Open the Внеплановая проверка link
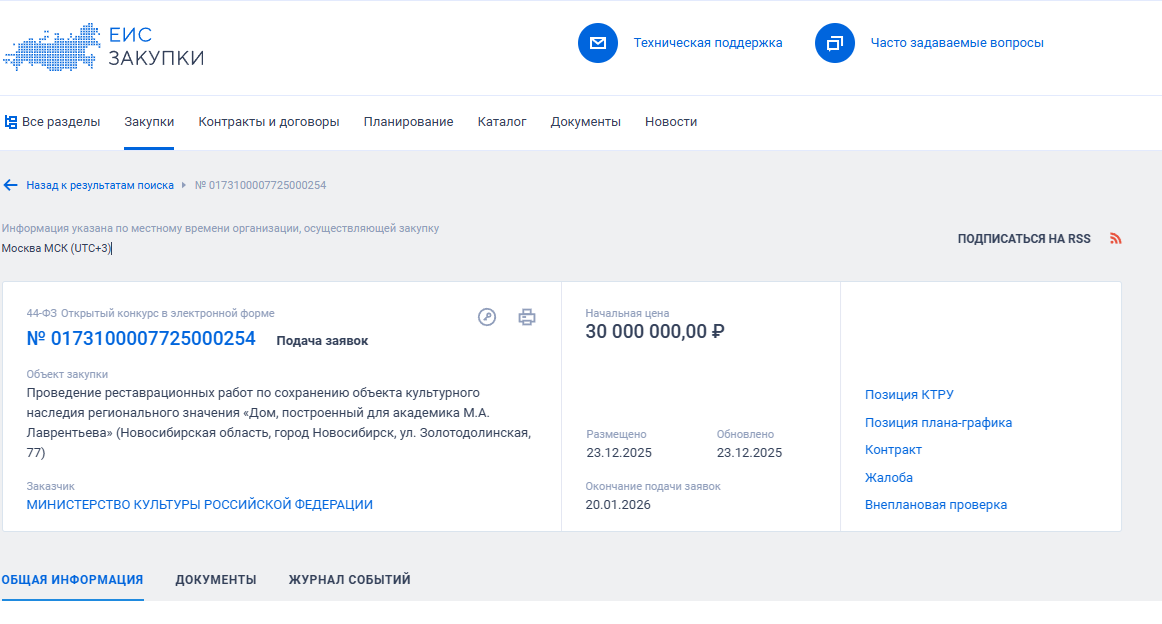1162x624 pixels. [x=935, y=505]
